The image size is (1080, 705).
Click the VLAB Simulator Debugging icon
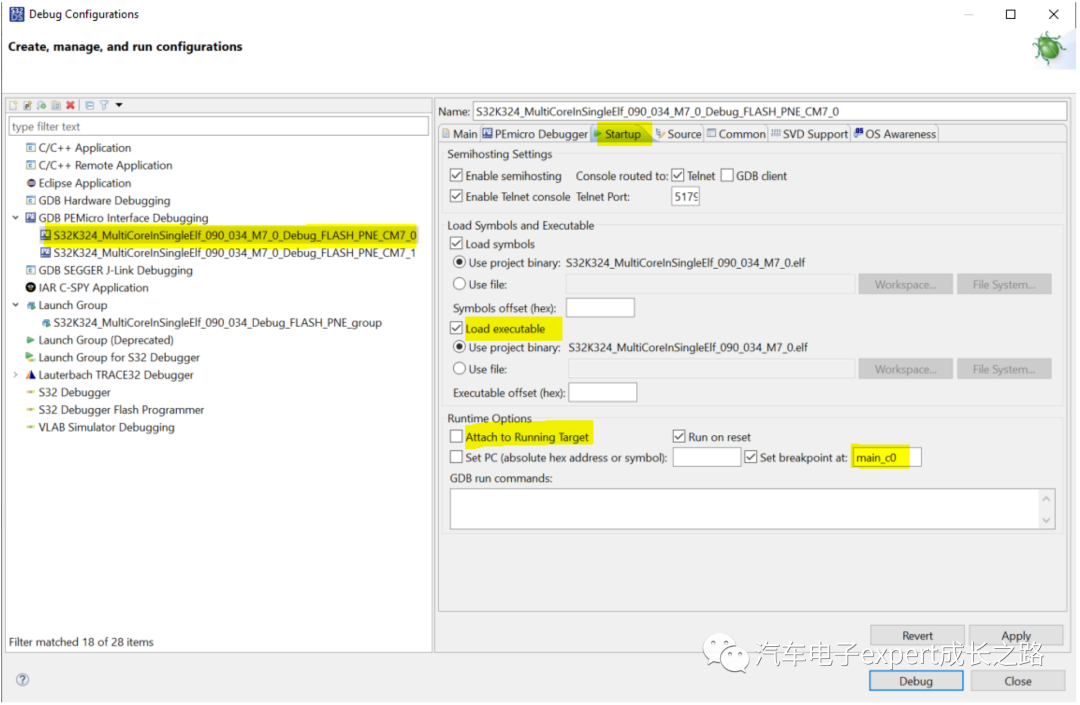pos(30,427)
